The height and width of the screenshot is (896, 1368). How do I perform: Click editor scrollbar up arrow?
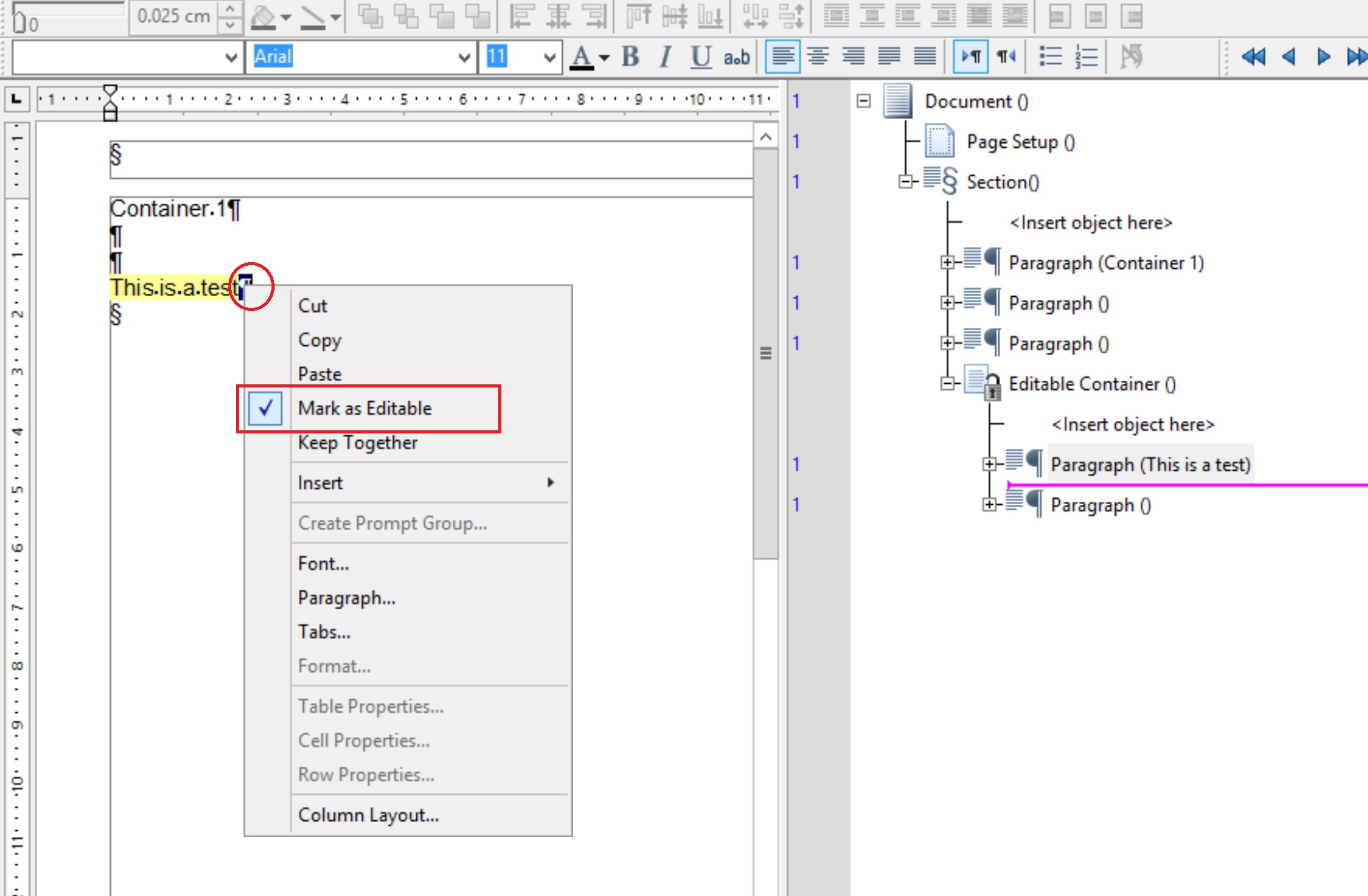(766, 137)
